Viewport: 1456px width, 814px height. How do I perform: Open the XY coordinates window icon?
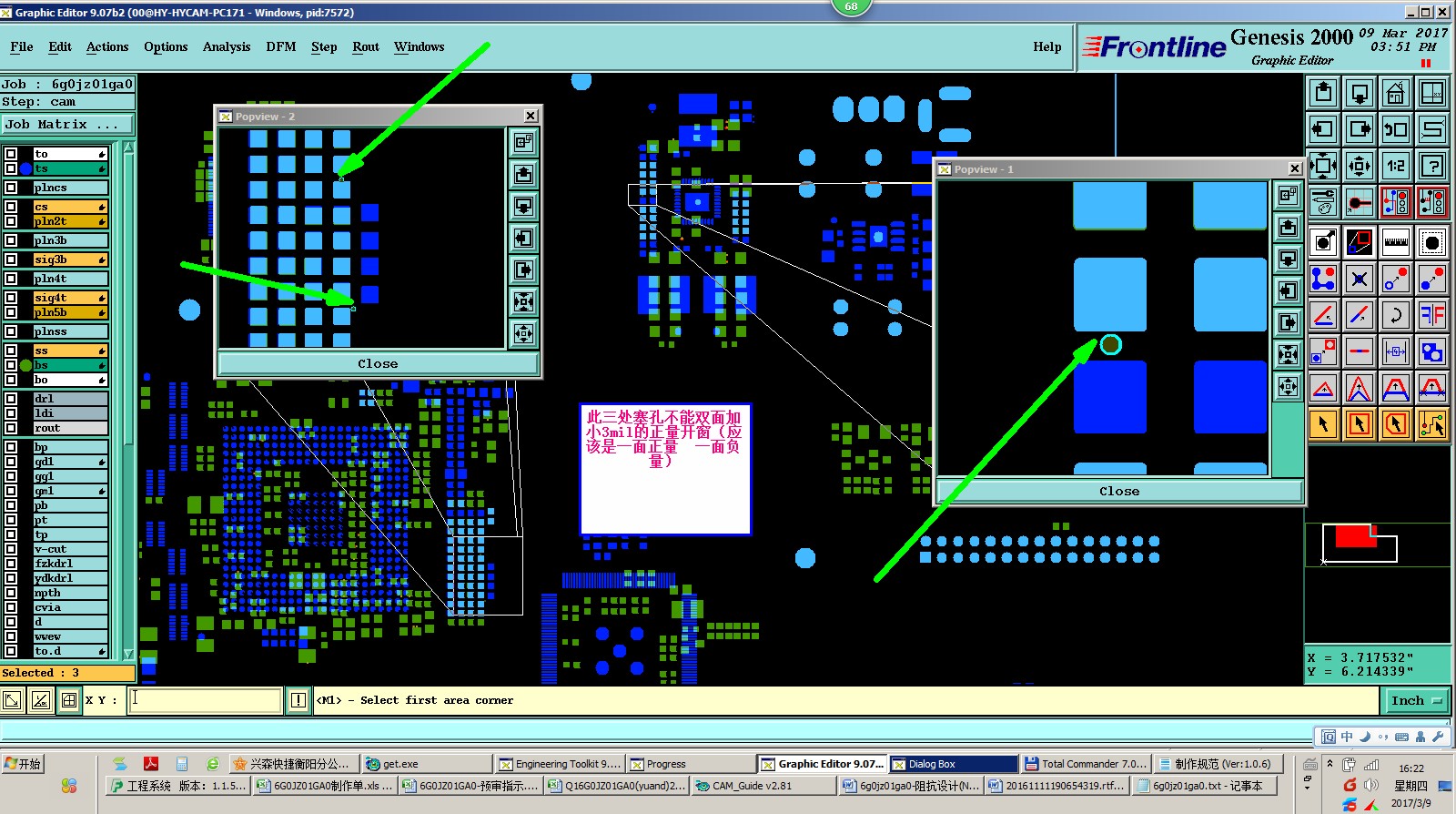[x=1432, y=93]
